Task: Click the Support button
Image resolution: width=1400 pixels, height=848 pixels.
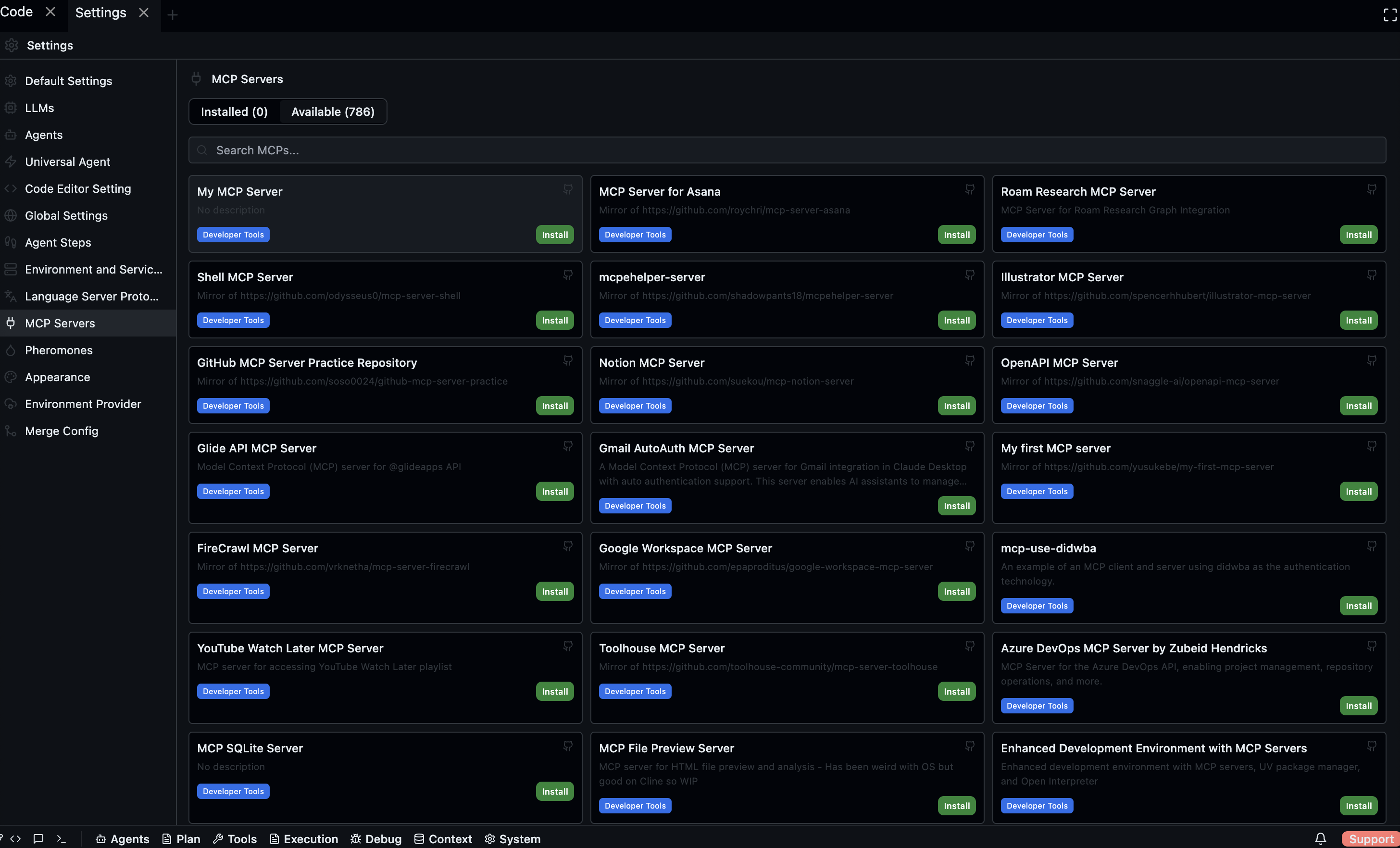Action: [1371, 838]
